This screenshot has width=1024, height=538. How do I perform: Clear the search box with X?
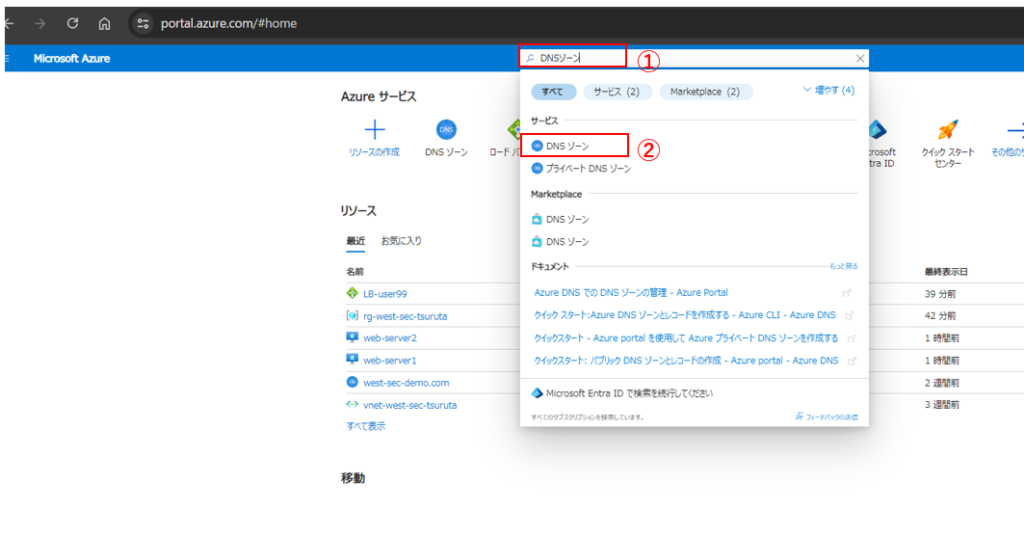860,58
